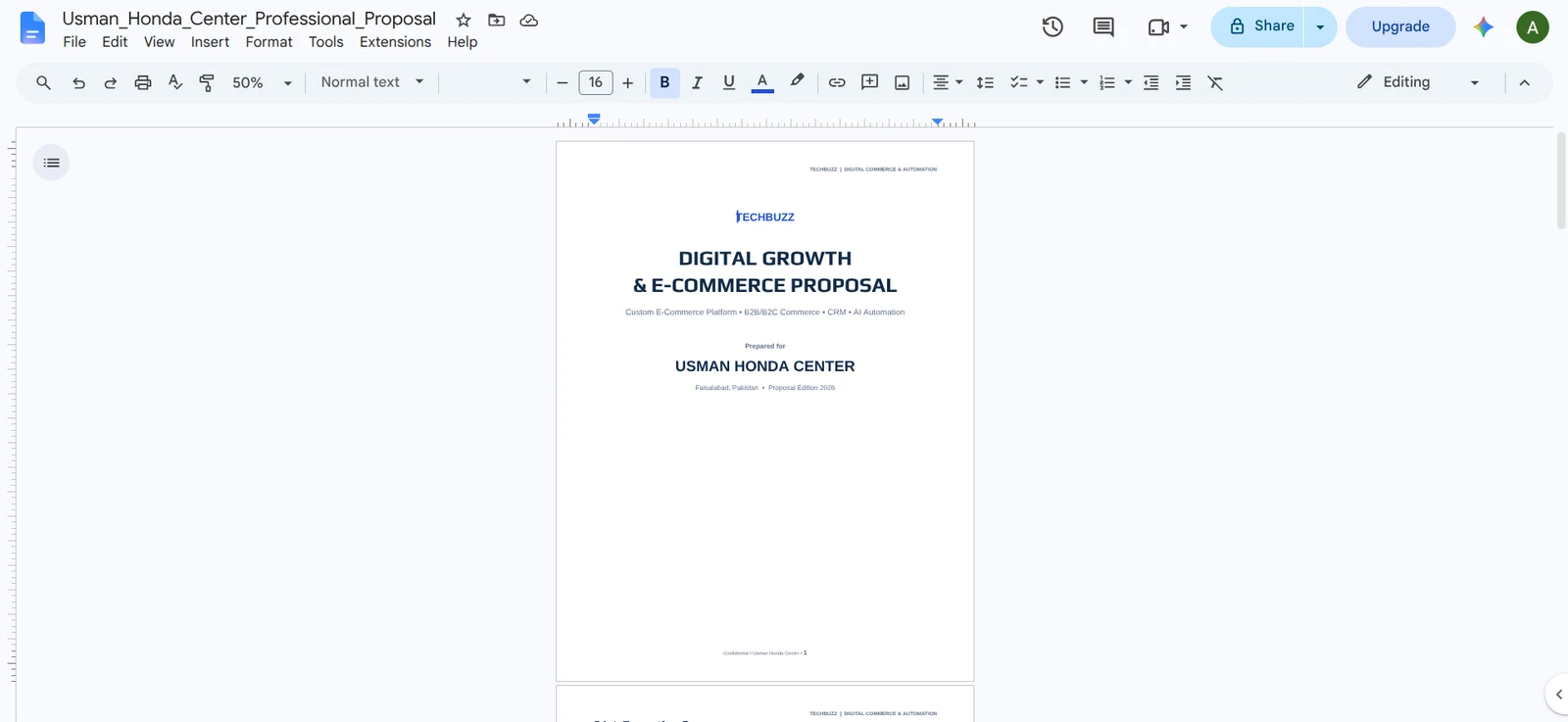Open the 50% zoom dropdown
Screen dimensions: 1568x722
pos(262,82)
